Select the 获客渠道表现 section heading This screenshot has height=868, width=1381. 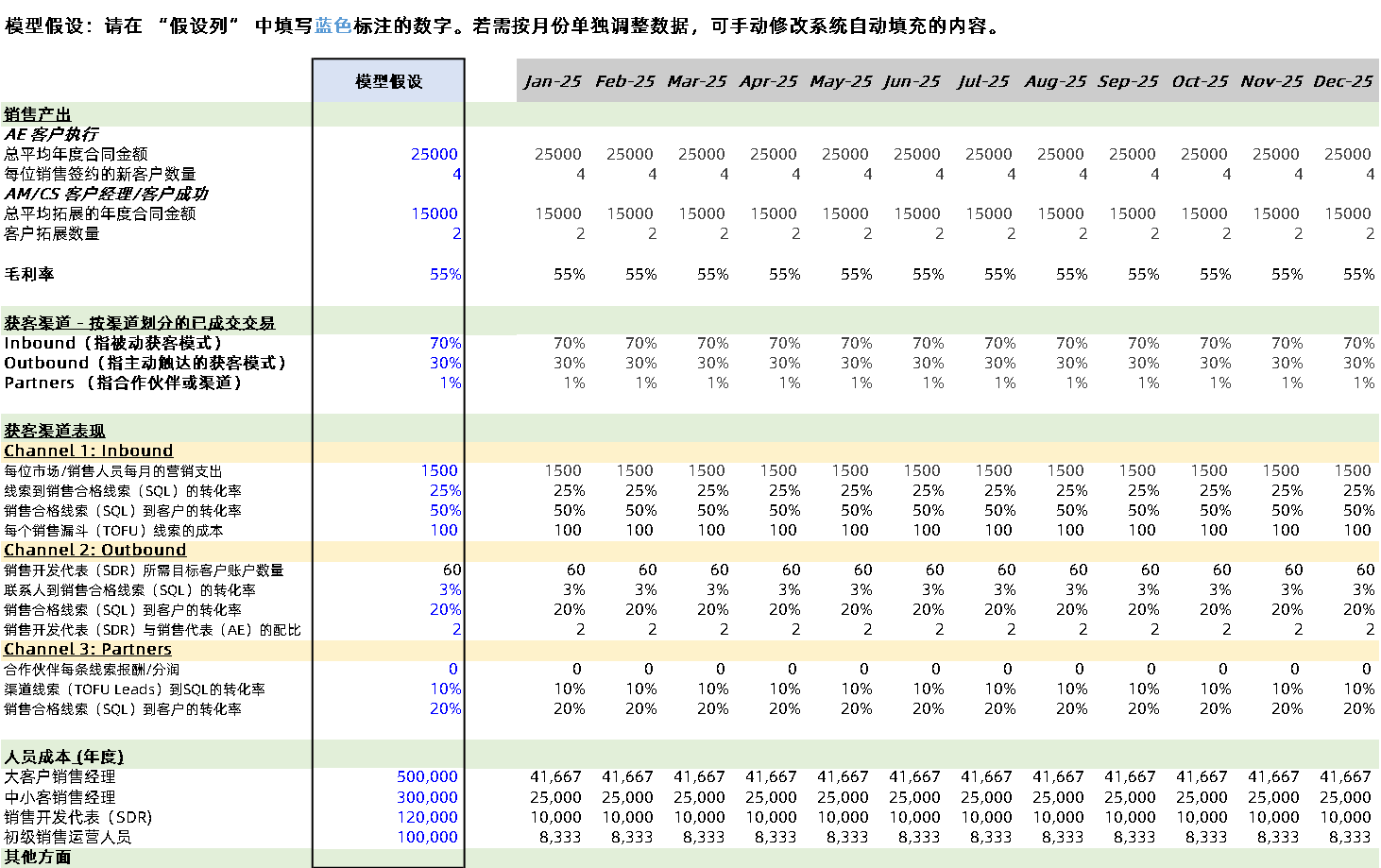click(x=55, y=431)
